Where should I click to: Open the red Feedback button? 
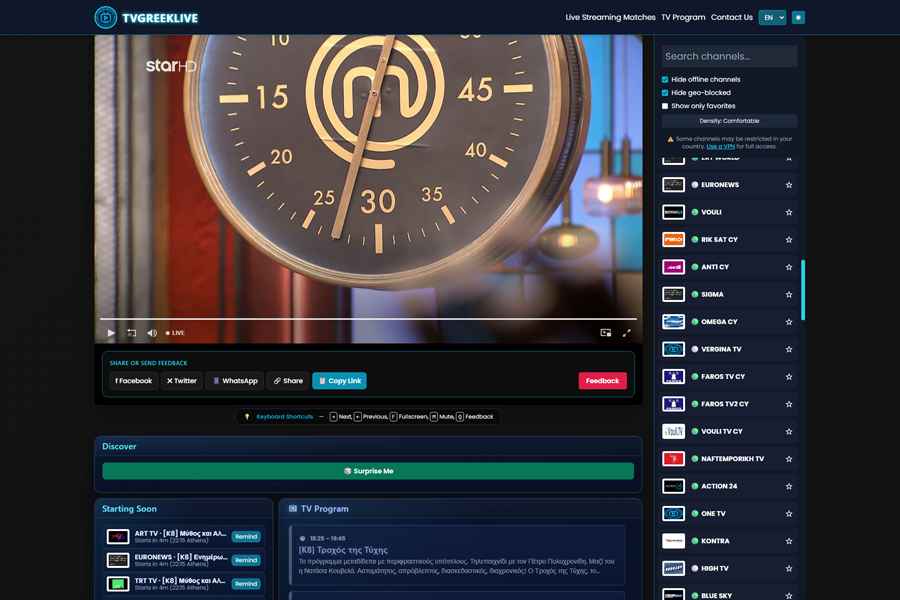pos(602,381)
